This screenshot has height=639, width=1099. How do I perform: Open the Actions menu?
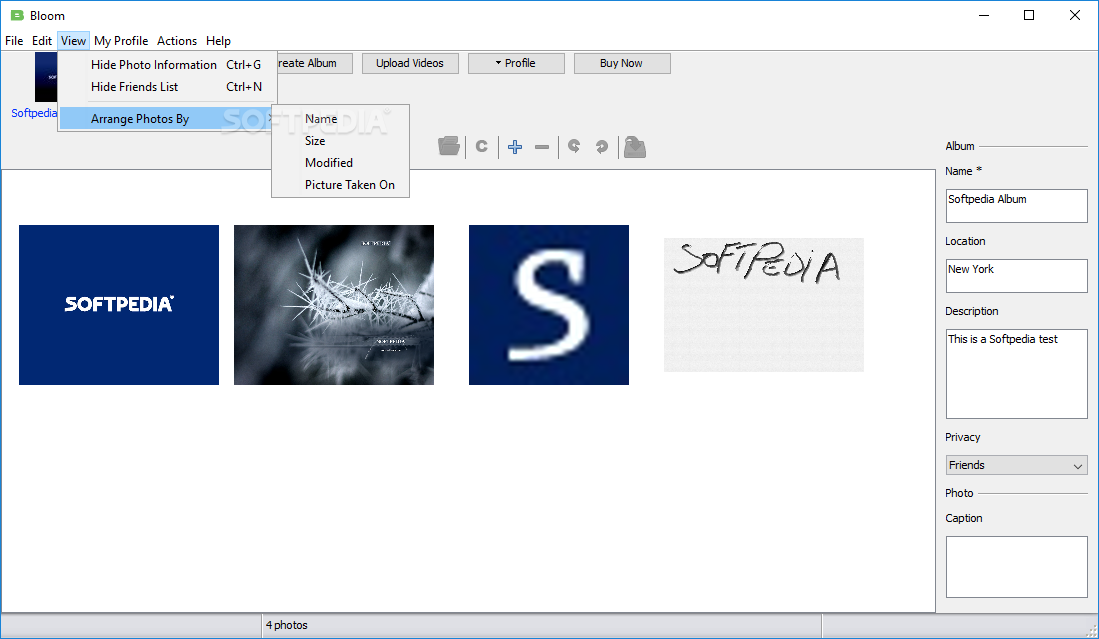pos(177,41)
